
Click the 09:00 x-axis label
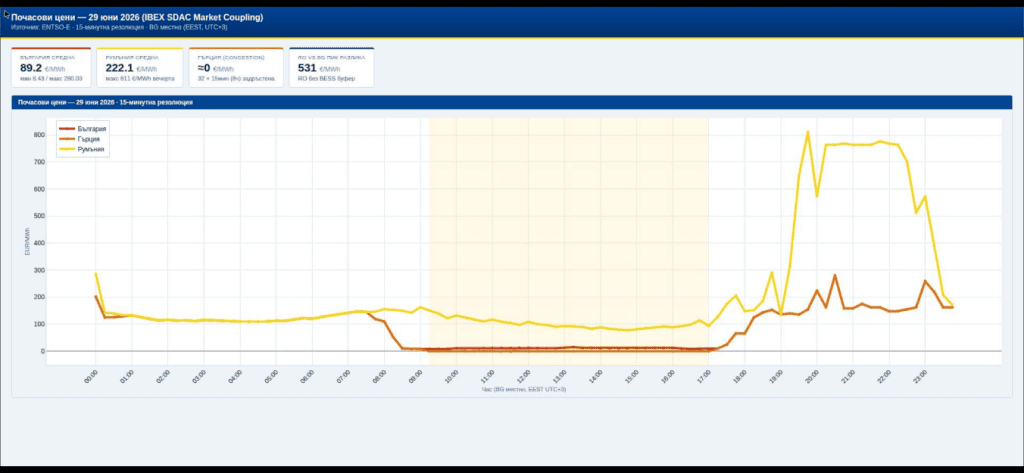click(x=416, y=377)
